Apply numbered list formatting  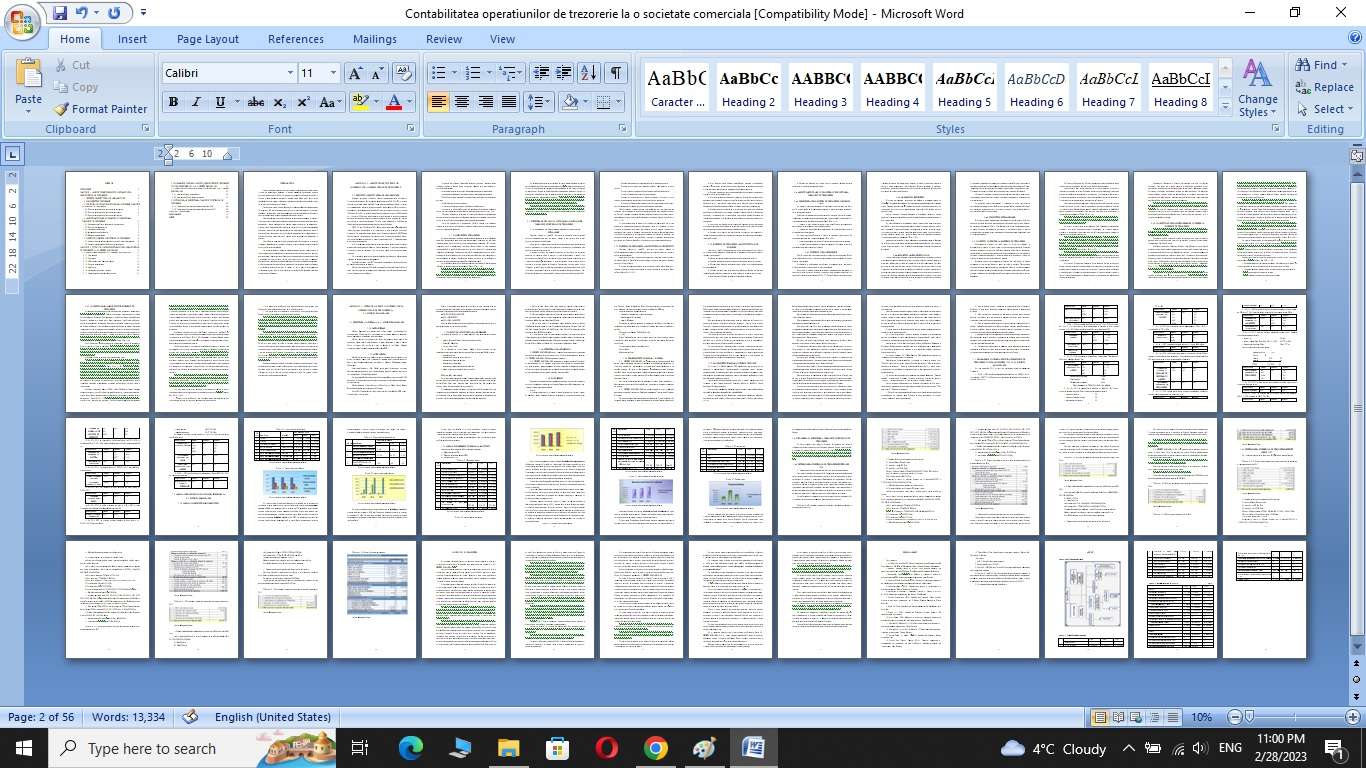(473, 73)
